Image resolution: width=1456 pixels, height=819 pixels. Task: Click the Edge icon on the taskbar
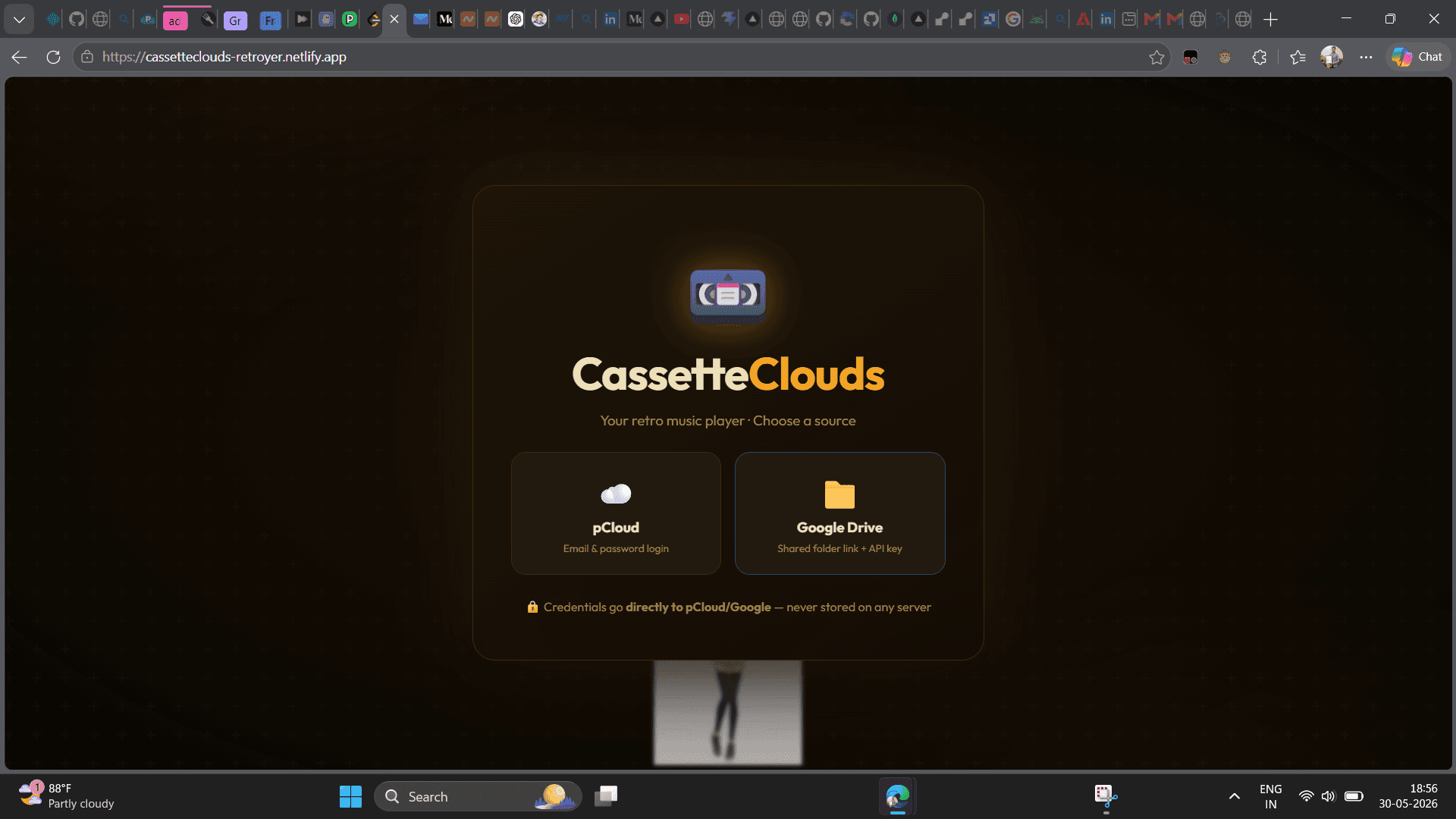click(898, 796)
